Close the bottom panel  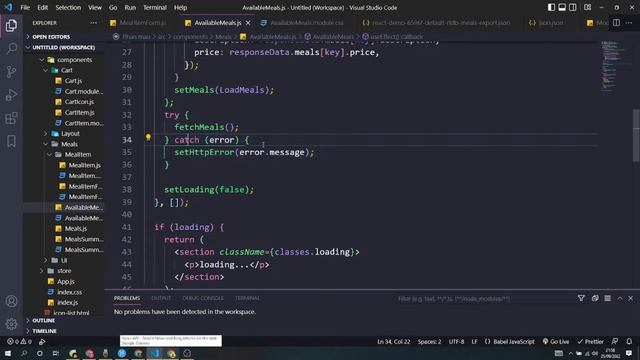pyautogui.click(x=631, y=298)
